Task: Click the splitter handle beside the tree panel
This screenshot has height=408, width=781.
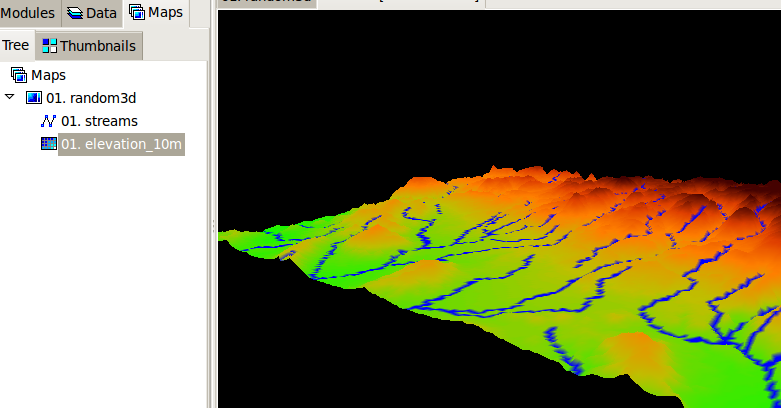Action: (213, 228)
